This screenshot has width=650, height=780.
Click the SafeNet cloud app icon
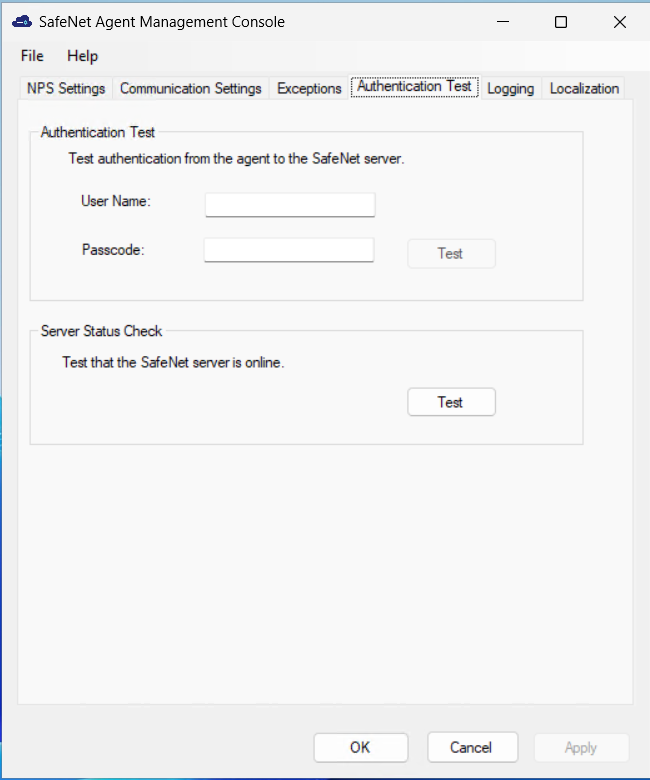[22, 21]
